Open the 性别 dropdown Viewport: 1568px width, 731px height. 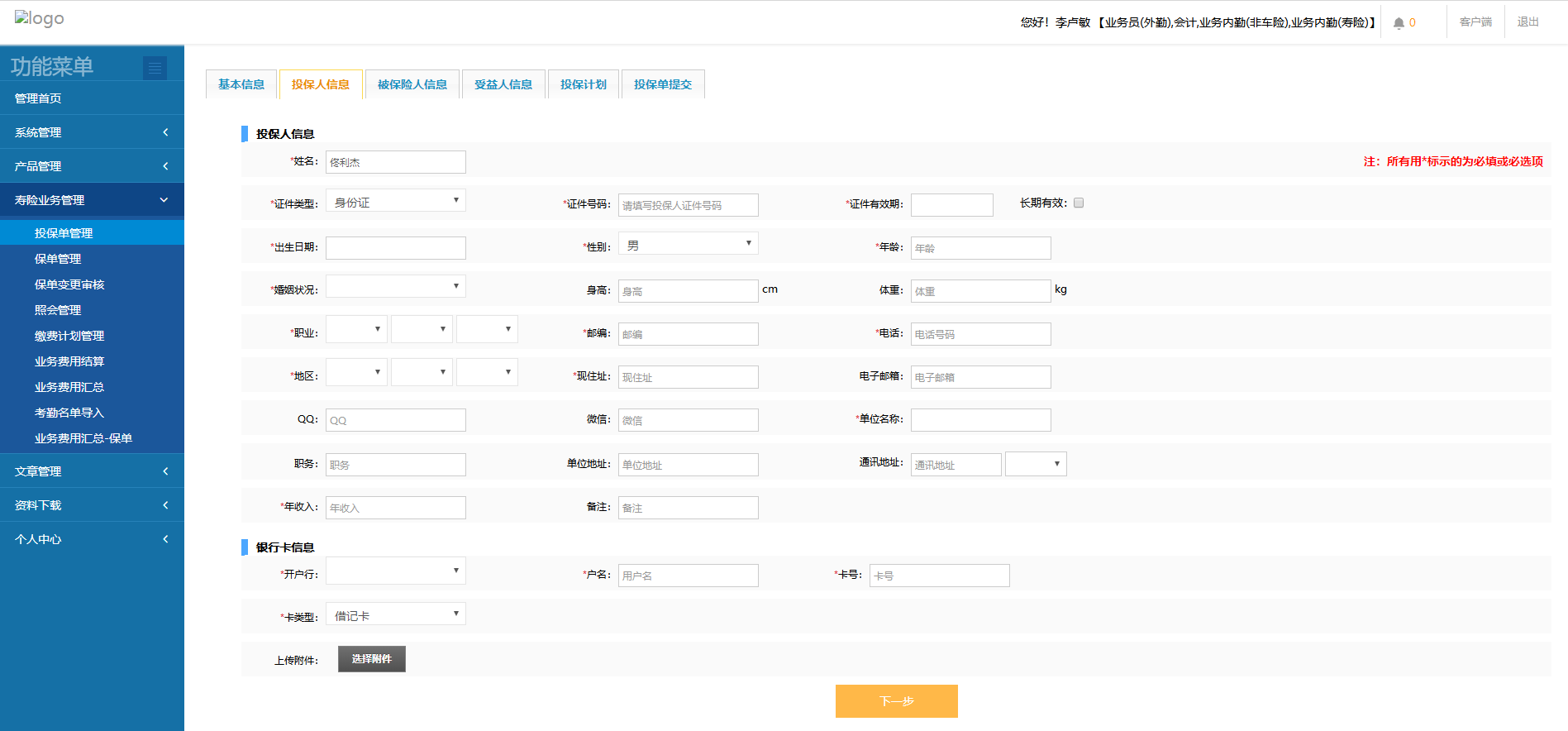coord(688,244)
